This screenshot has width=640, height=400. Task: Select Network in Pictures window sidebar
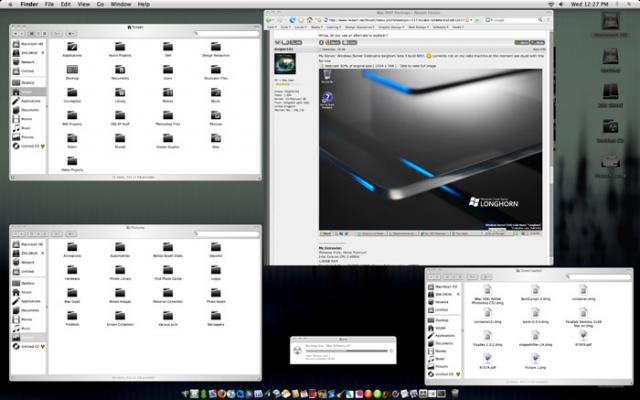pos(28,262)
